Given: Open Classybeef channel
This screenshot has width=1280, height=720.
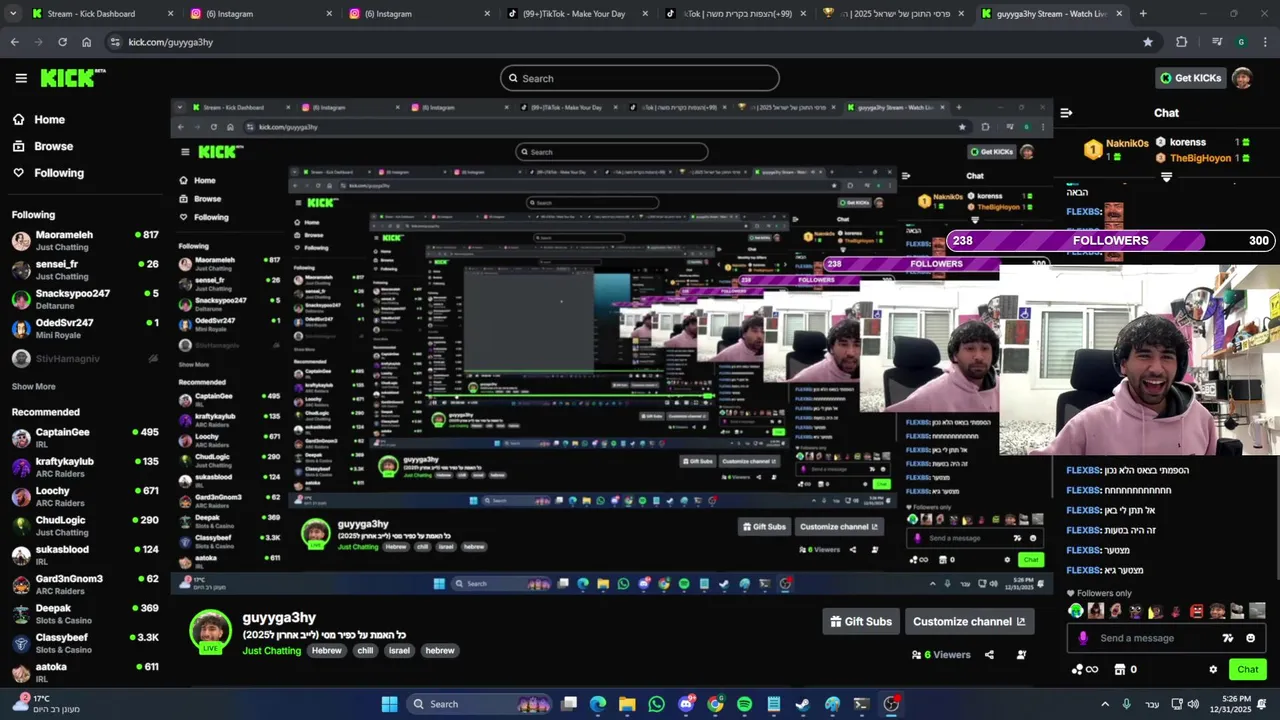Looking at the screenshot, I should click(x=85, y=643).
